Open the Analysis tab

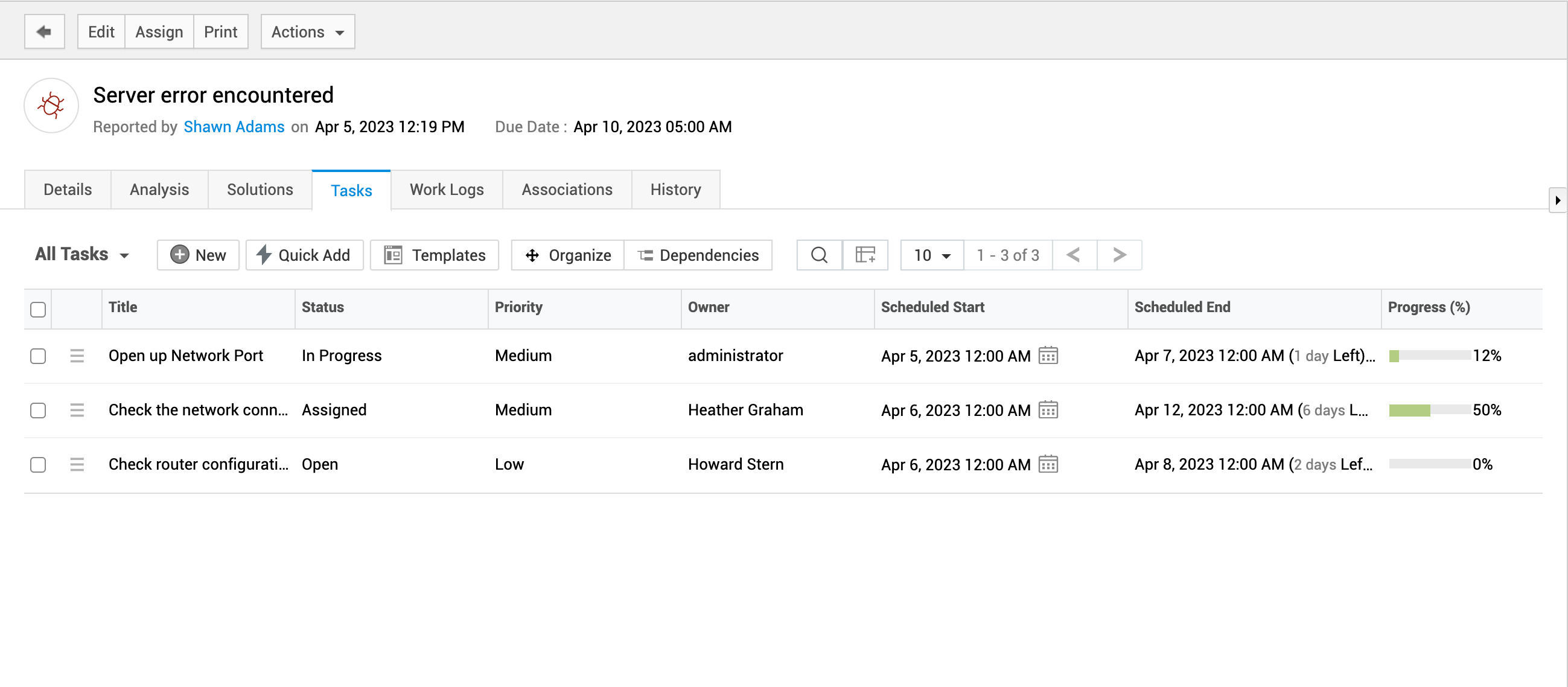coord(159,190)
